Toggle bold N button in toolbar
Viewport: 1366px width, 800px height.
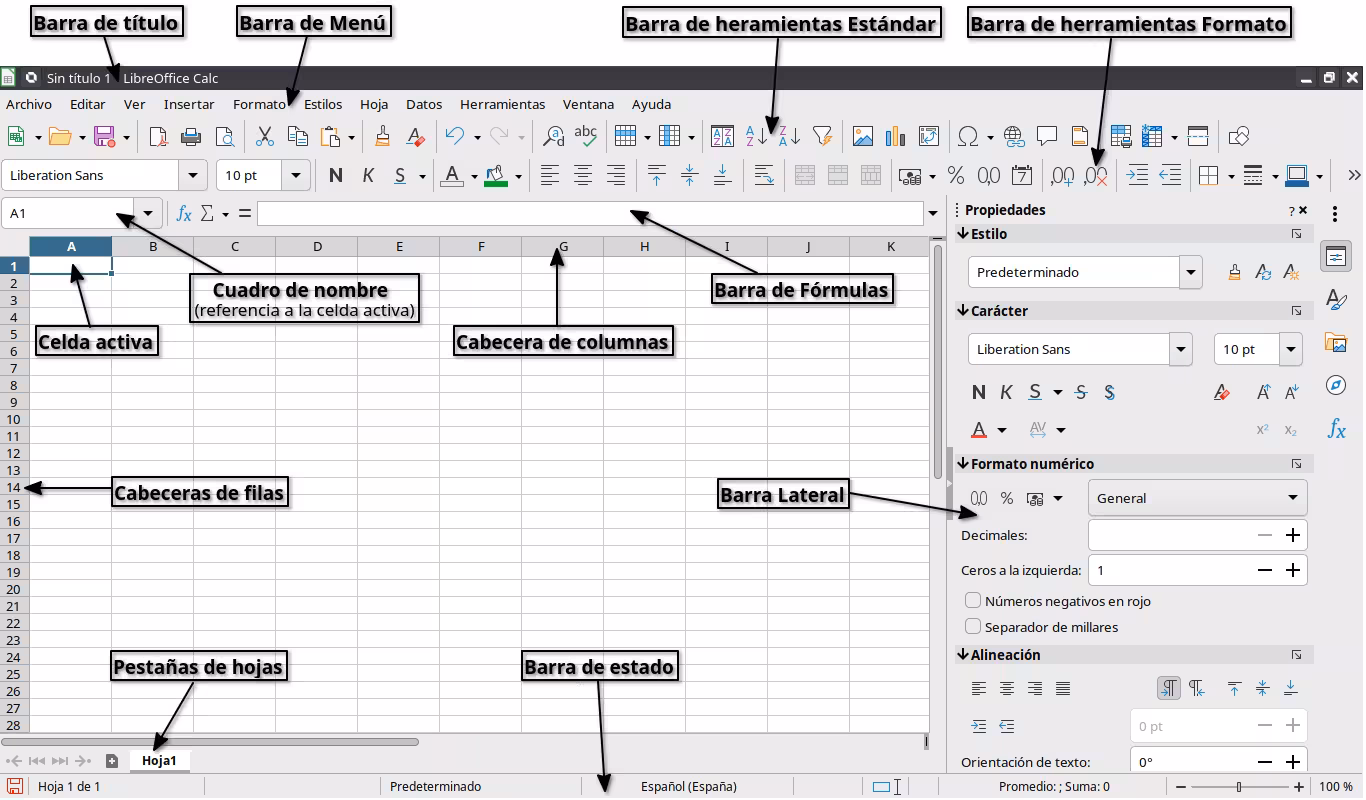tap(336, 176)
